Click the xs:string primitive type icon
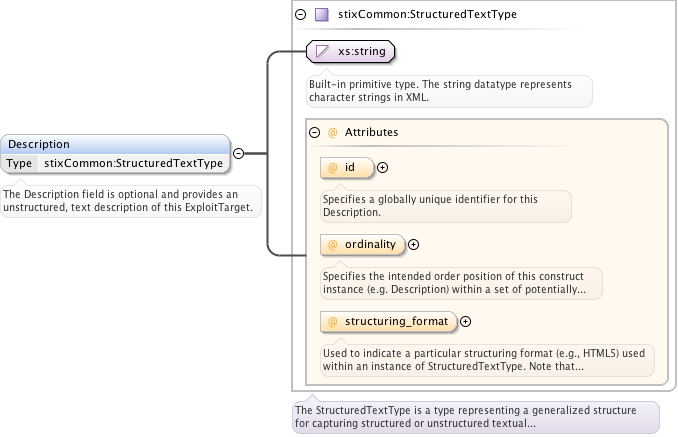 322,50
